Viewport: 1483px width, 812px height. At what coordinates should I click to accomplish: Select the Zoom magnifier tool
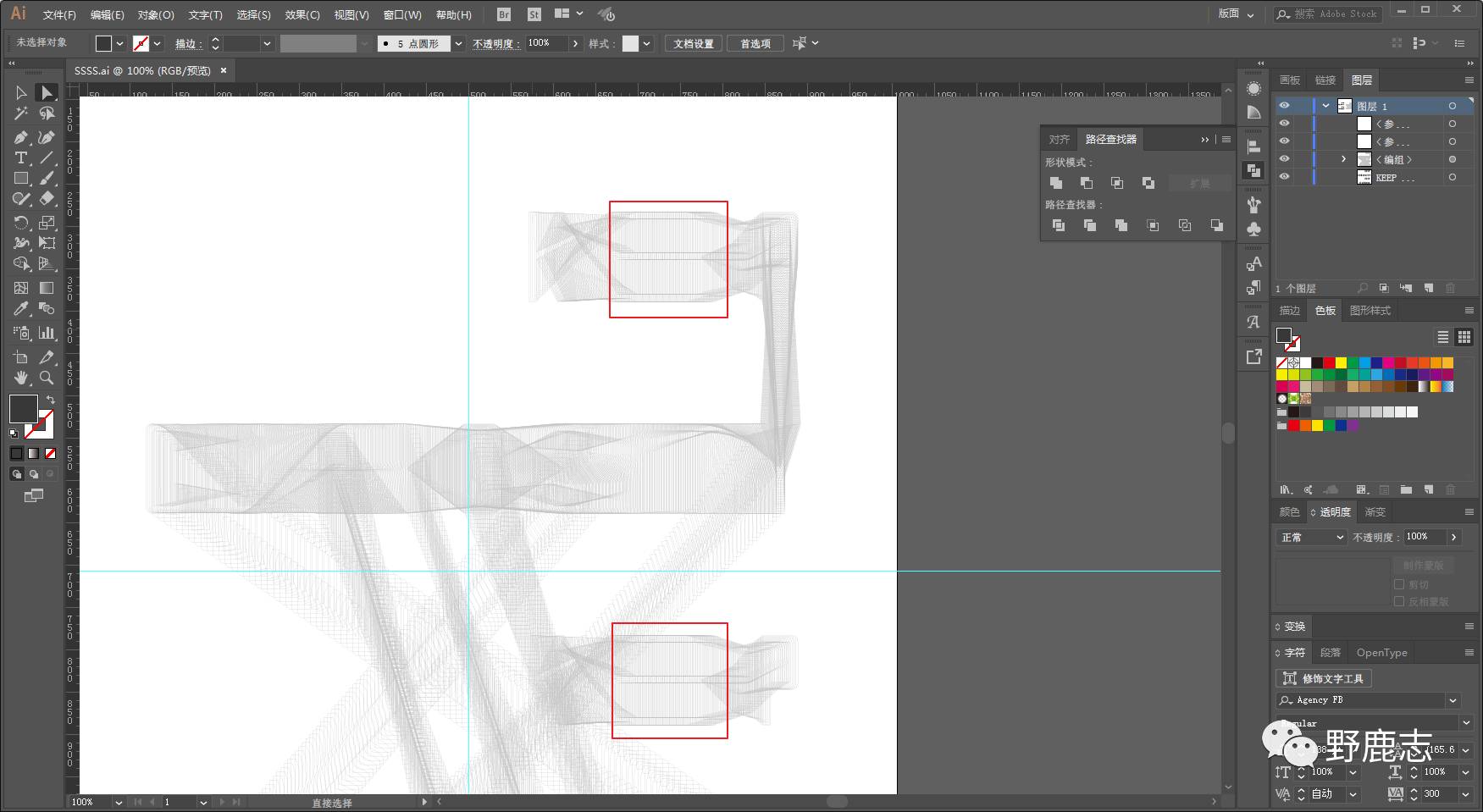pyautogui.click(x=47, y=378)
